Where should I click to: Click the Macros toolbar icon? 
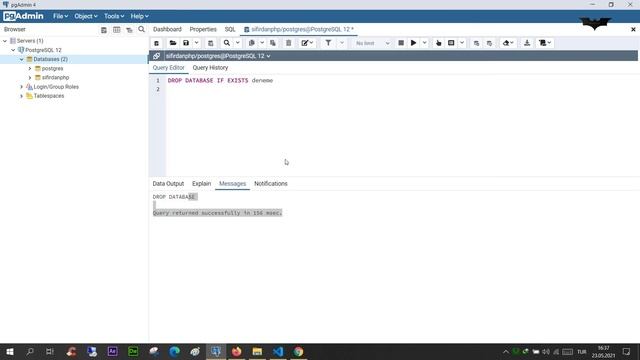click(x=545, y=43)
